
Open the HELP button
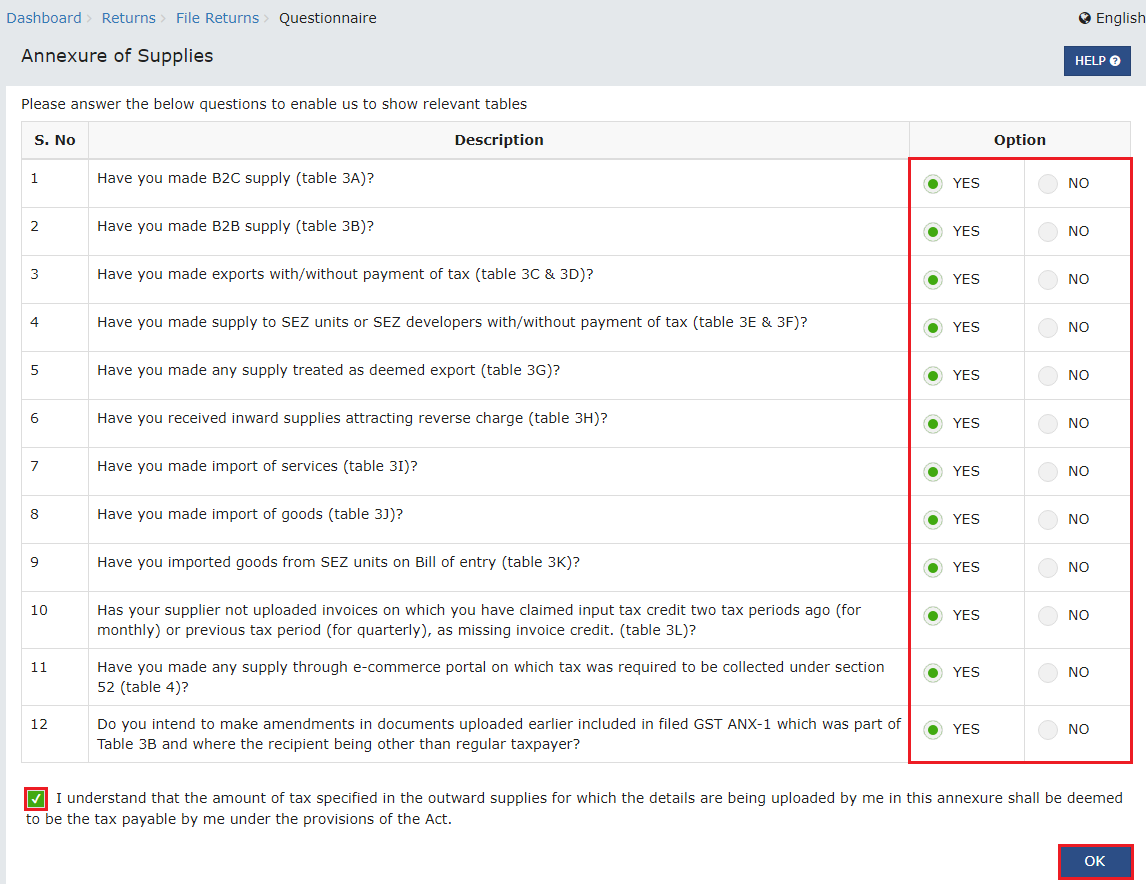click(x=1096, y=61)
